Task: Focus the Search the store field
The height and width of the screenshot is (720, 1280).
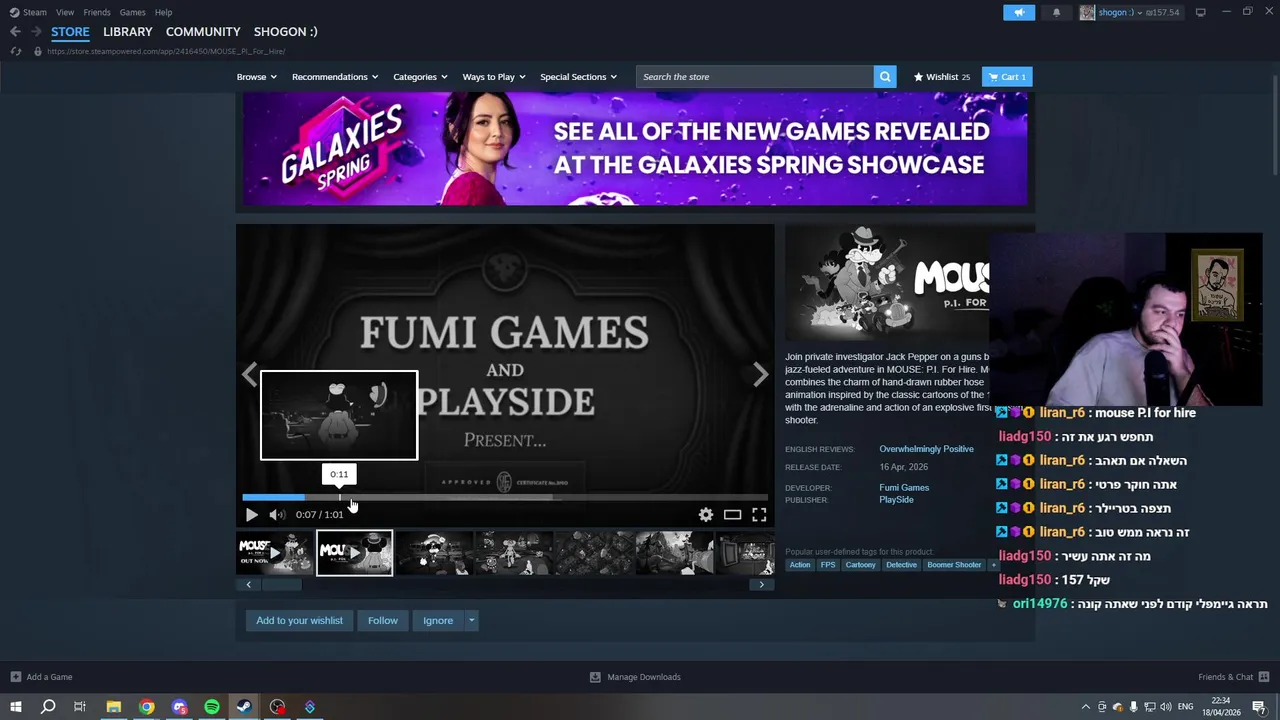Action: (x=754, y=77)
